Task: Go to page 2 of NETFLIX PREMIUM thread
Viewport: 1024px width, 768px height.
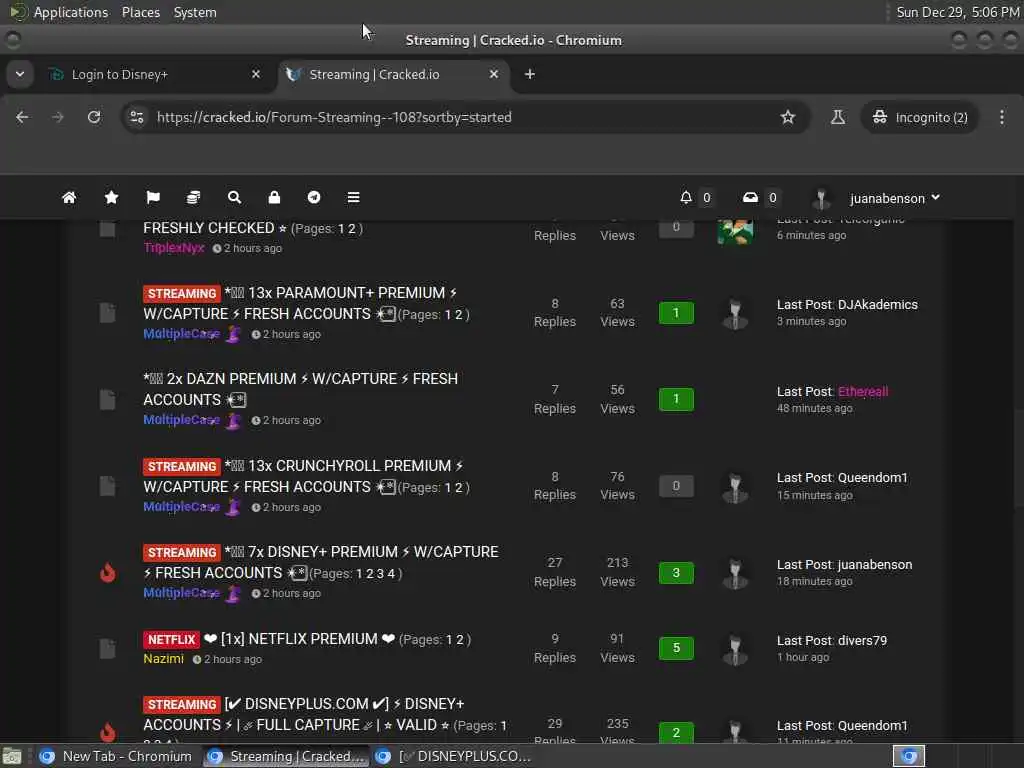Action: pos(460,639)
